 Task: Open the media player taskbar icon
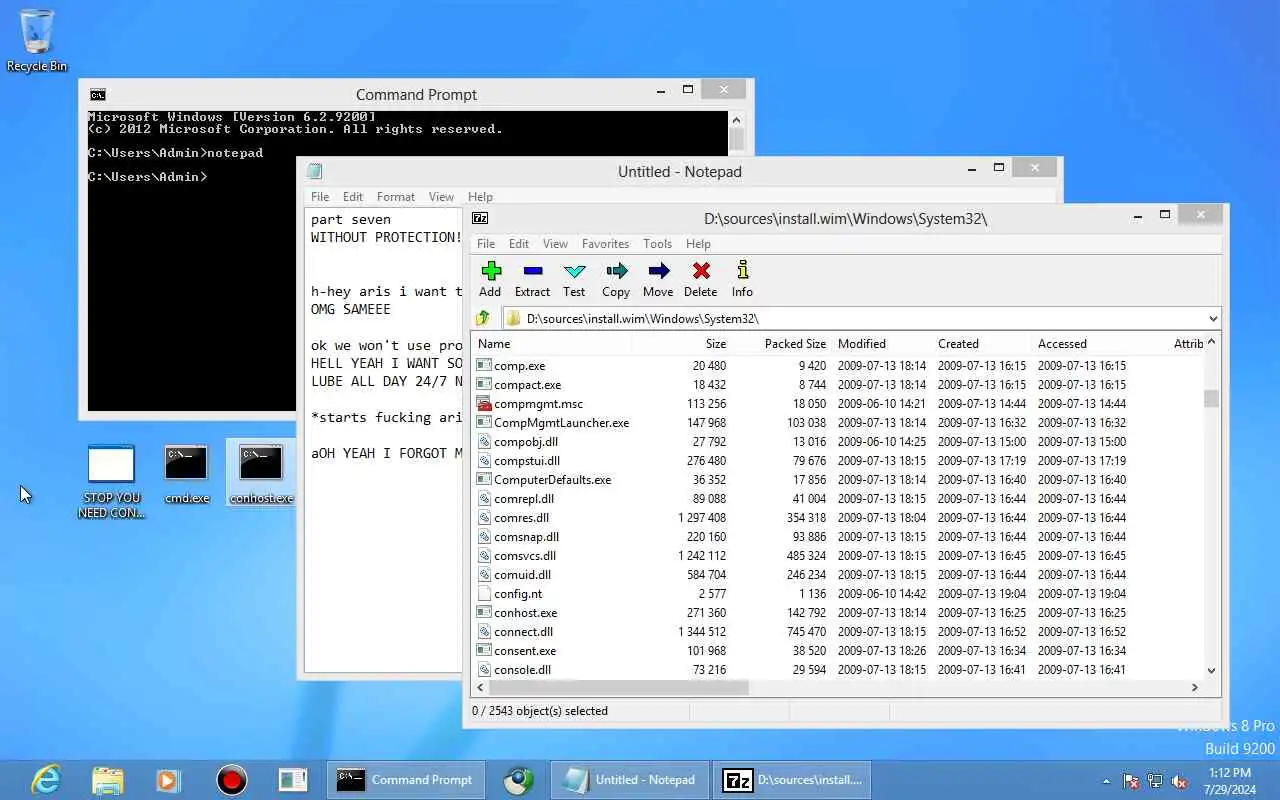[x=167, y=780]
